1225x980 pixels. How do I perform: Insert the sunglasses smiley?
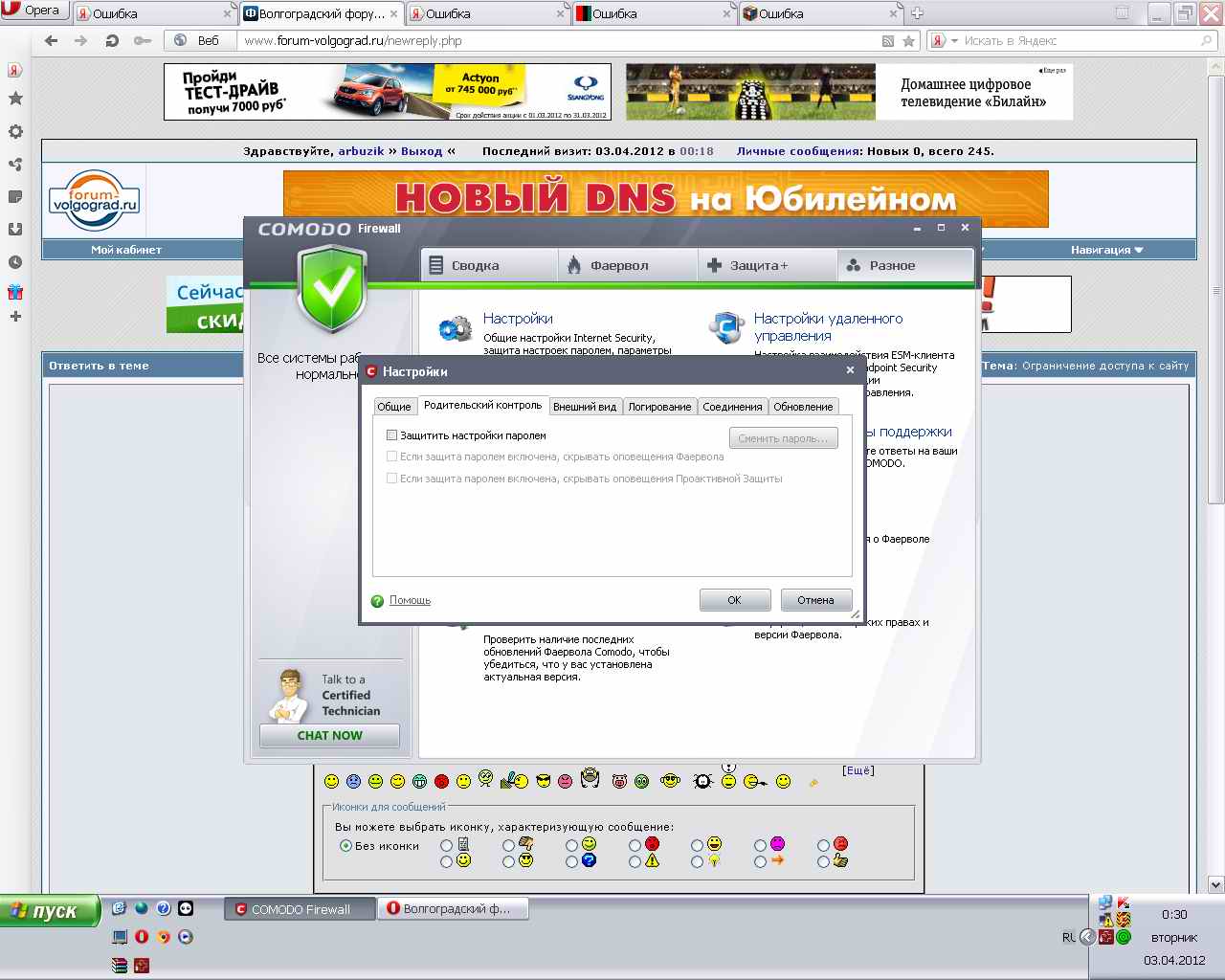[x=544, y=781]
